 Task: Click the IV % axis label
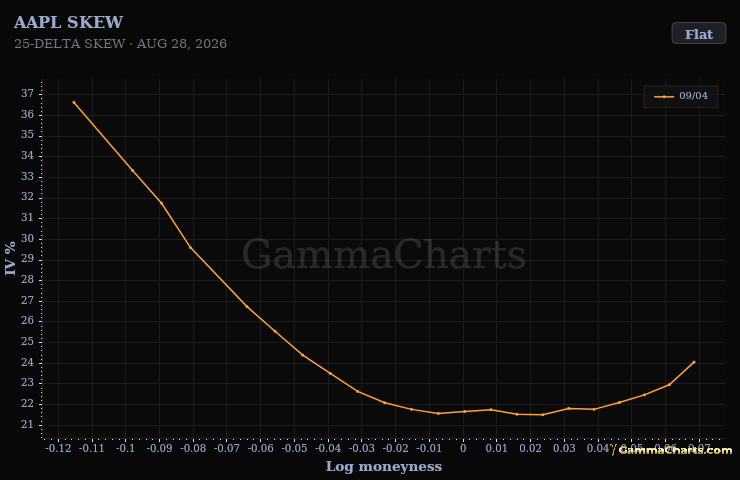click(10, 258)
